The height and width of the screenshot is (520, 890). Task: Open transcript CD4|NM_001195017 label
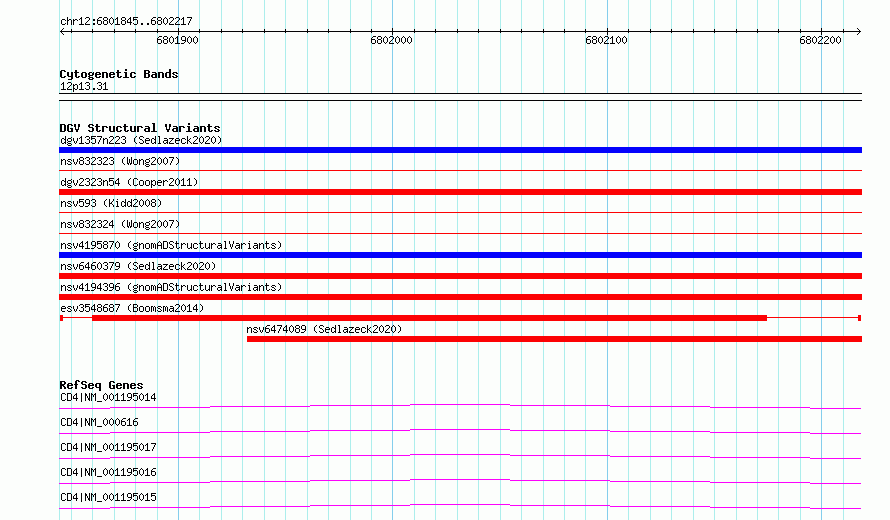(x=108, y=447)
